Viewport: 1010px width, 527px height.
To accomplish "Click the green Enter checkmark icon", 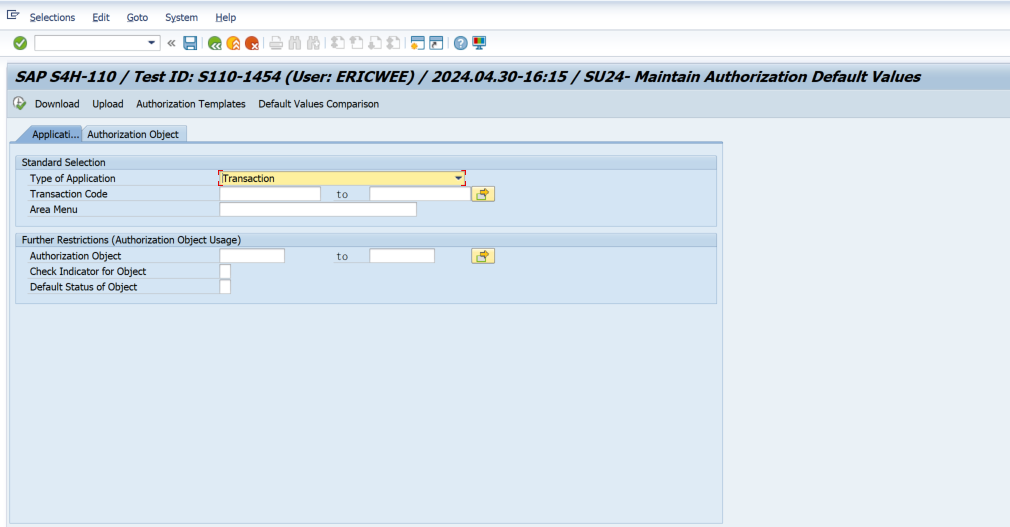I will coord(20,43).
